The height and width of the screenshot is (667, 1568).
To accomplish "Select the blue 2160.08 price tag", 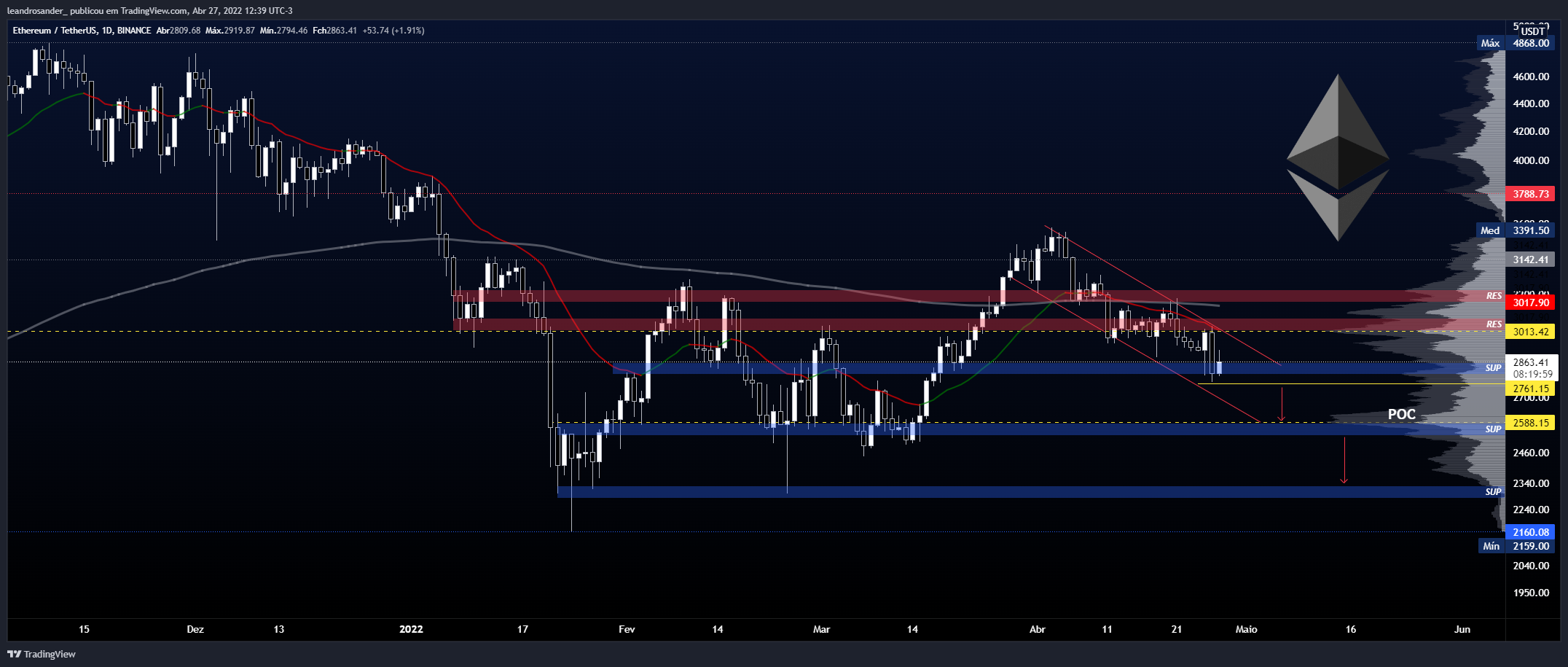I will (x=1530, y=532).
